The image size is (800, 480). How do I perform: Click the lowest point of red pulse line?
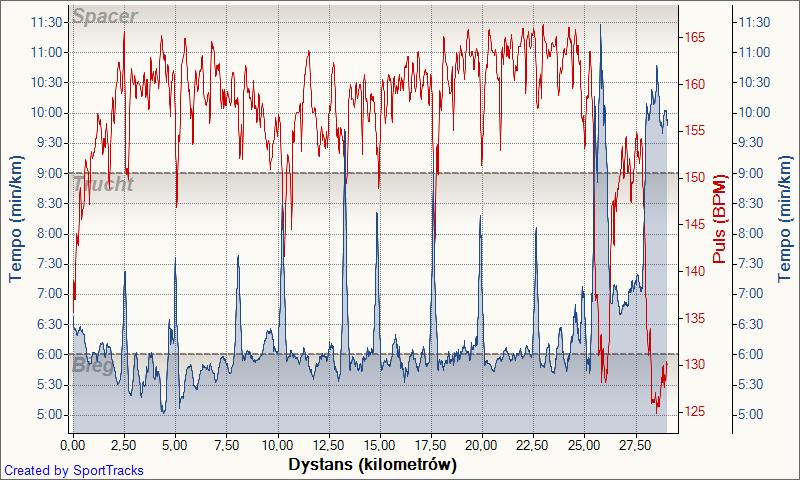(657, 411)
